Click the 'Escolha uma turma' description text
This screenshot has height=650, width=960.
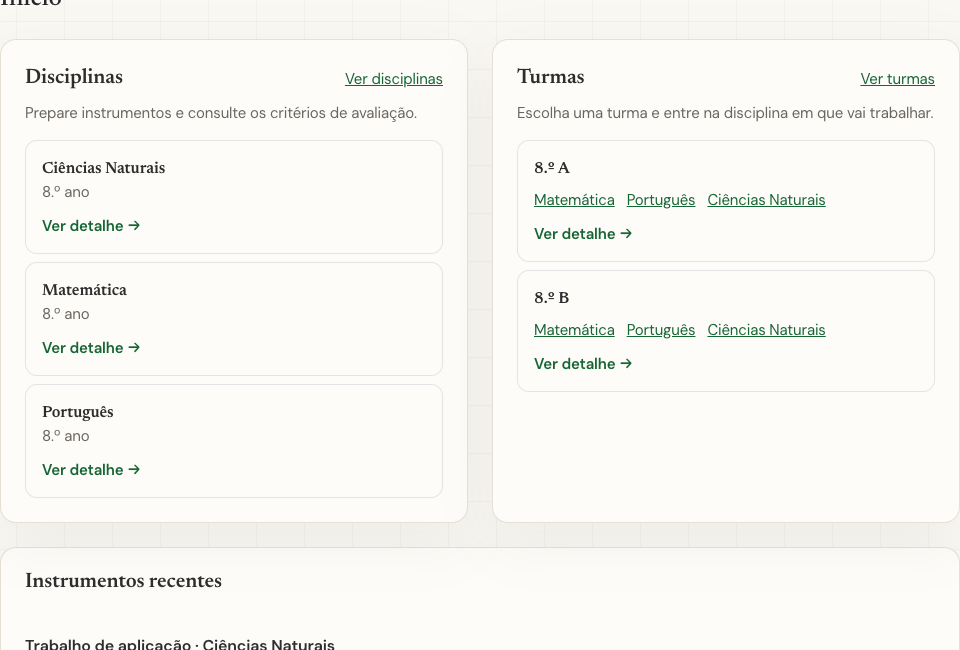tap(725, 113)
